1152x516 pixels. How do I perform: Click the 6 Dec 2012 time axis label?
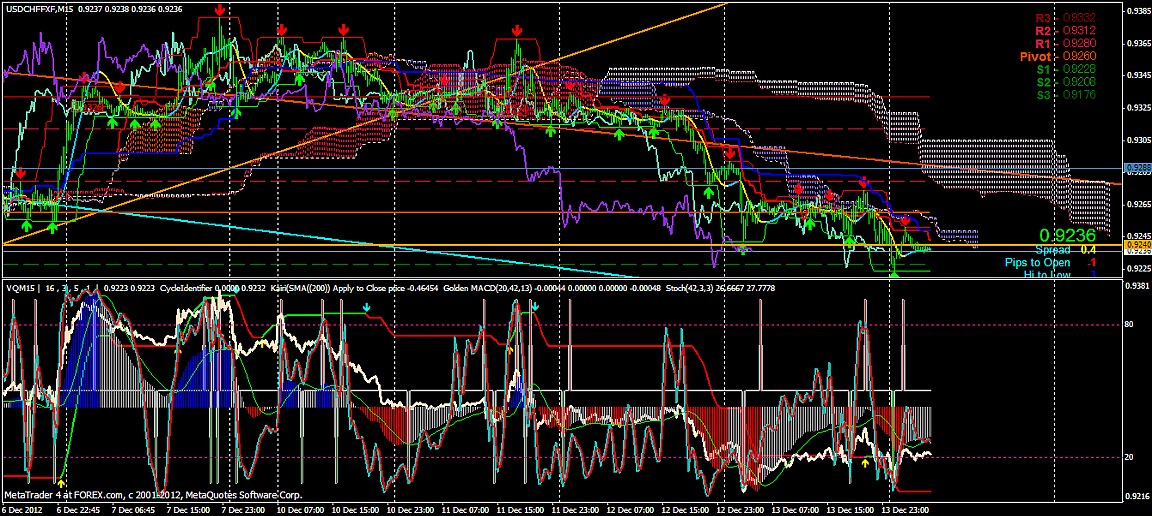[22, 508]
